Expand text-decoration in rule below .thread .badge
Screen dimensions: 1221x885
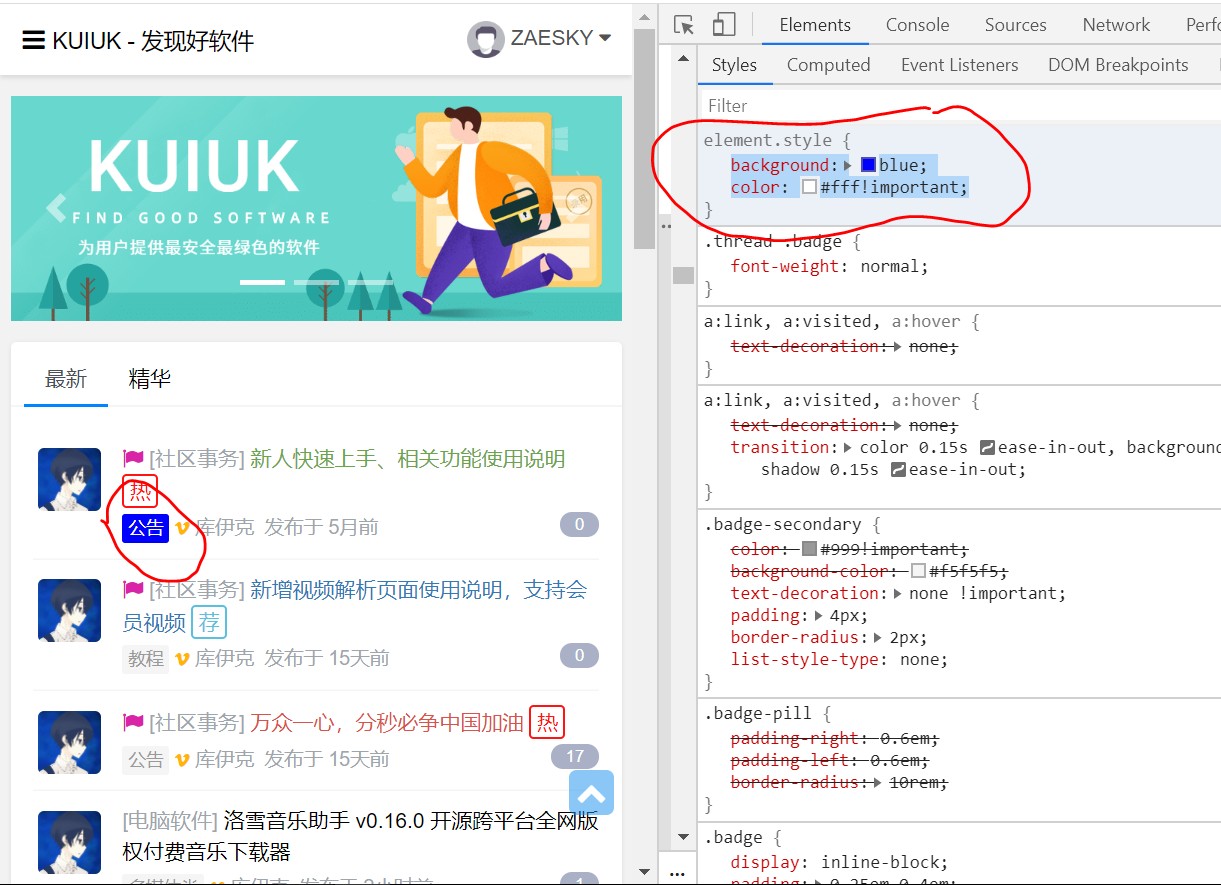click(897, 346)
